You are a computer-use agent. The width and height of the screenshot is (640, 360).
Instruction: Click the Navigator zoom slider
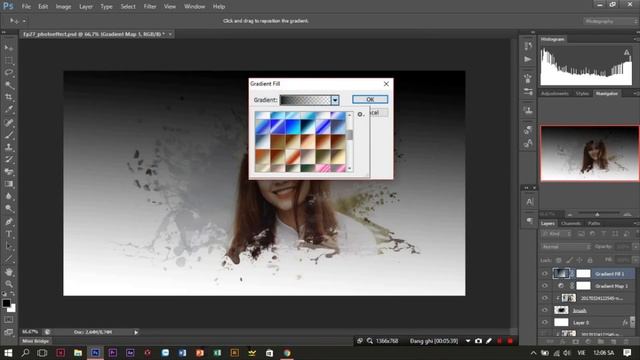(598, 214)
